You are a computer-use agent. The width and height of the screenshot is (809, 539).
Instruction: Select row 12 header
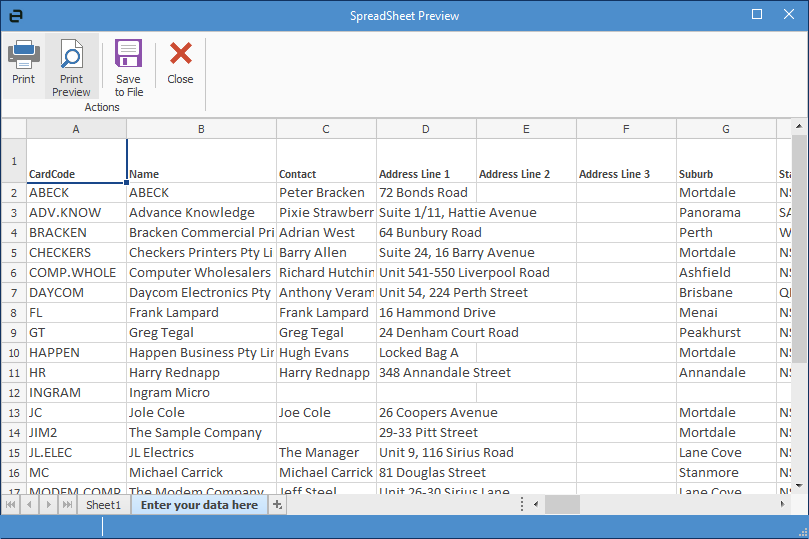click(x=14, y=393)
